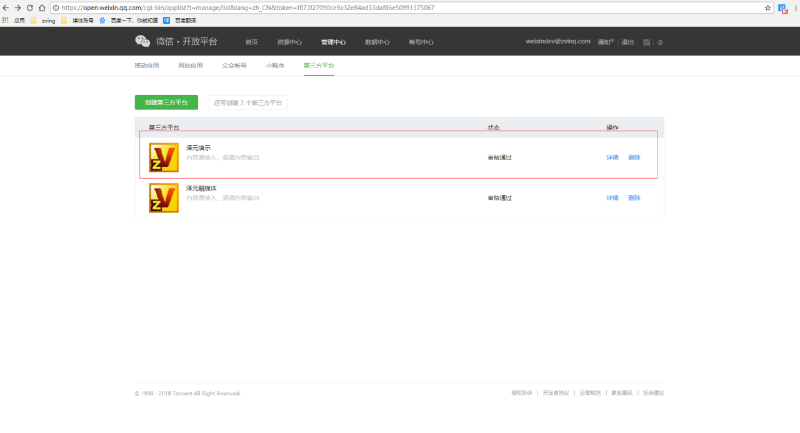This screenshot has height=433, width=800.
Task: Open 侵权投诉 footer link
Action: pyautogui.click(x=521, y=393)
